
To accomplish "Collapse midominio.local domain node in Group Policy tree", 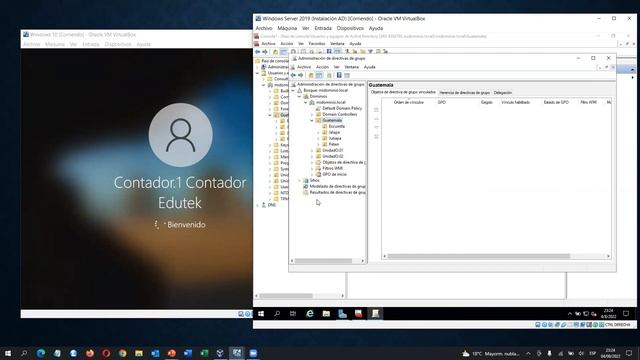I will 305,102.
